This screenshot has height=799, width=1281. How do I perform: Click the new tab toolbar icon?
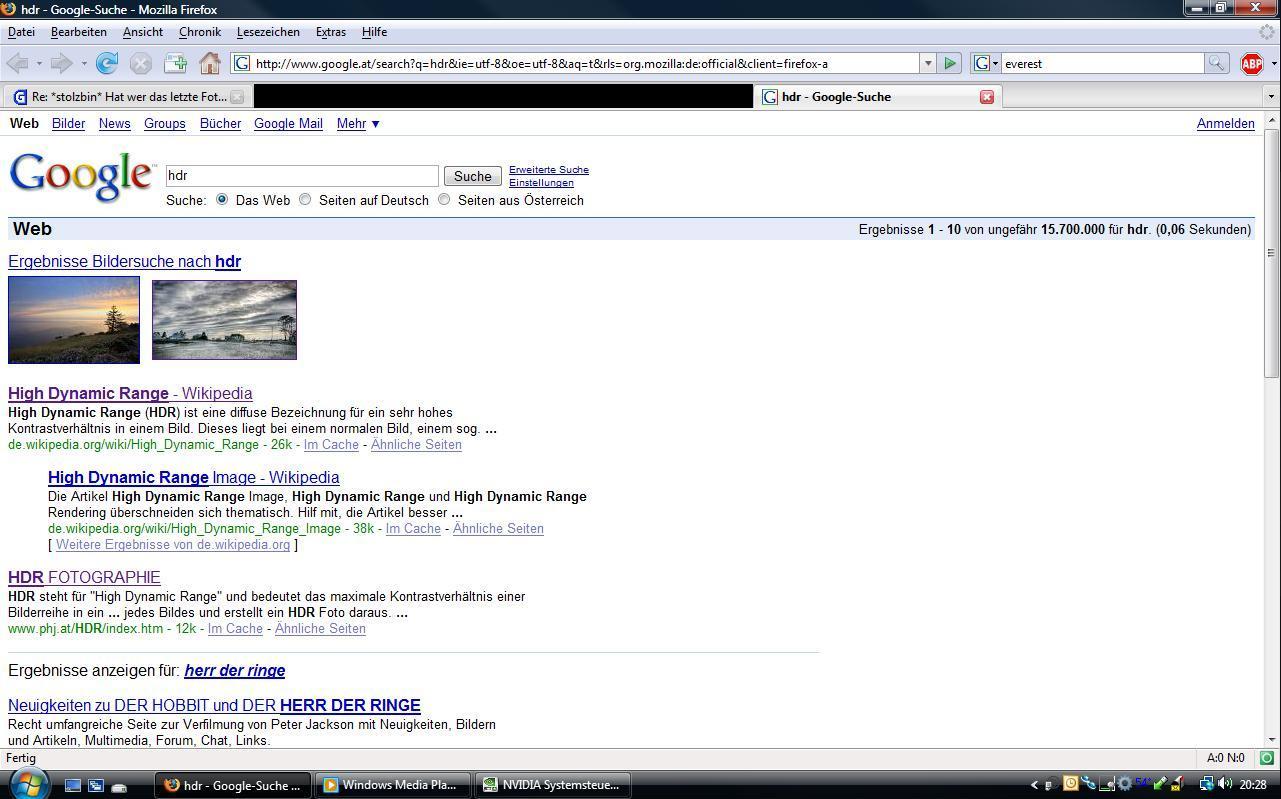175,64
